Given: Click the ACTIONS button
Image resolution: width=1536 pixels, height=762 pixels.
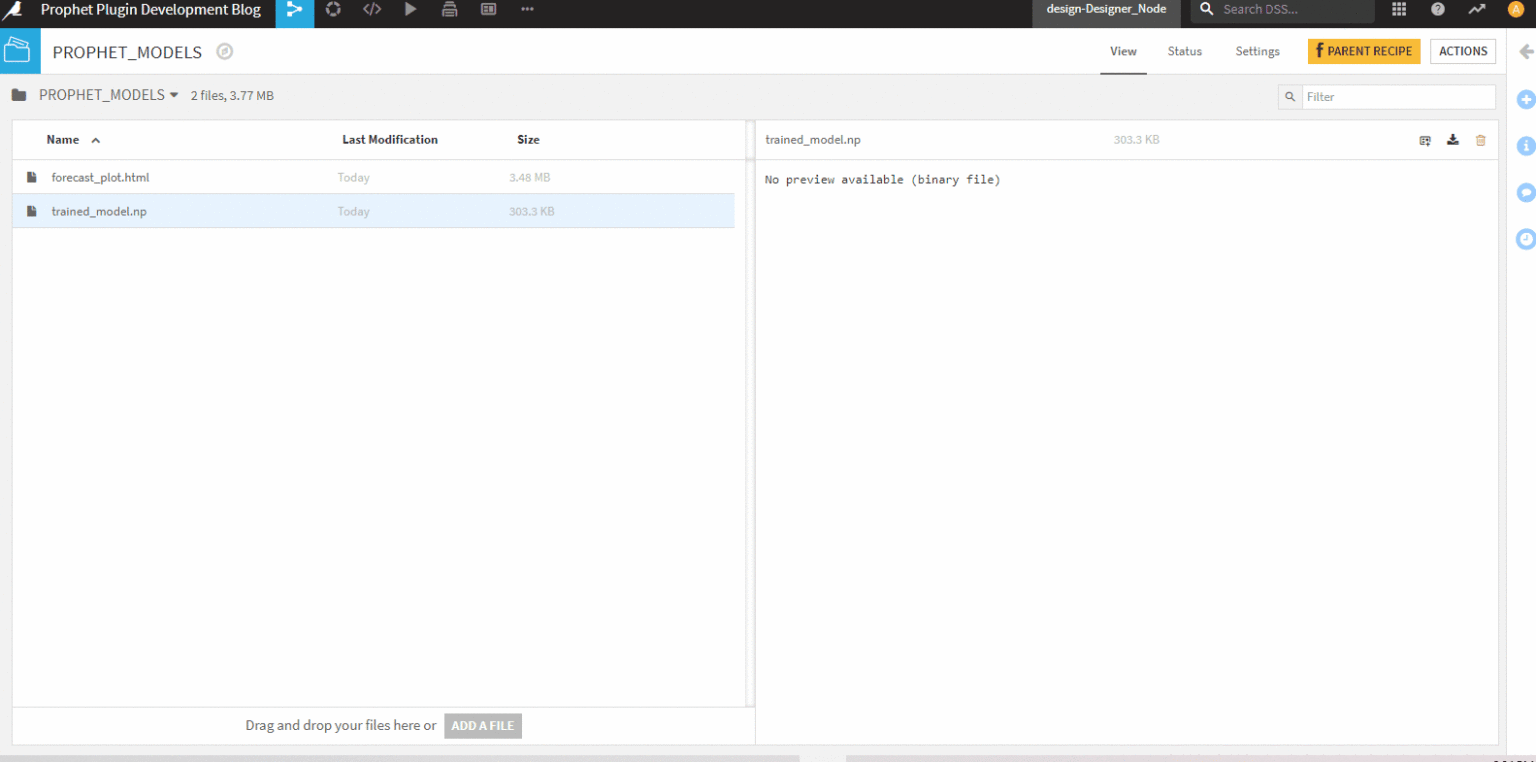Looking at the screenshot, I should [1462, 51].
